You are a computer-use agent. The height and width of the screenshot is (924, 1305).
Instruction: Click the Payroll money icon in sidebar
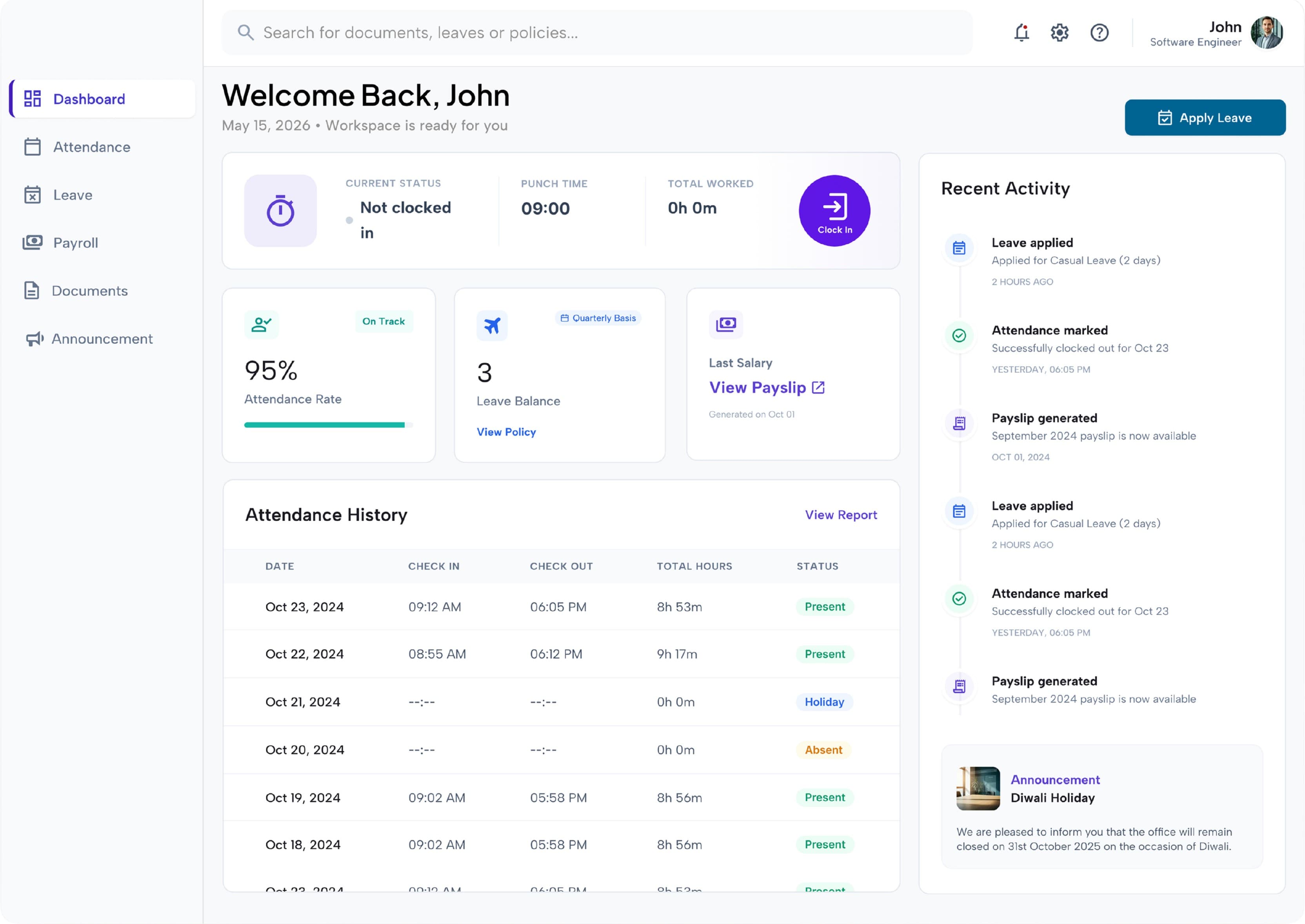click(33, 242)
